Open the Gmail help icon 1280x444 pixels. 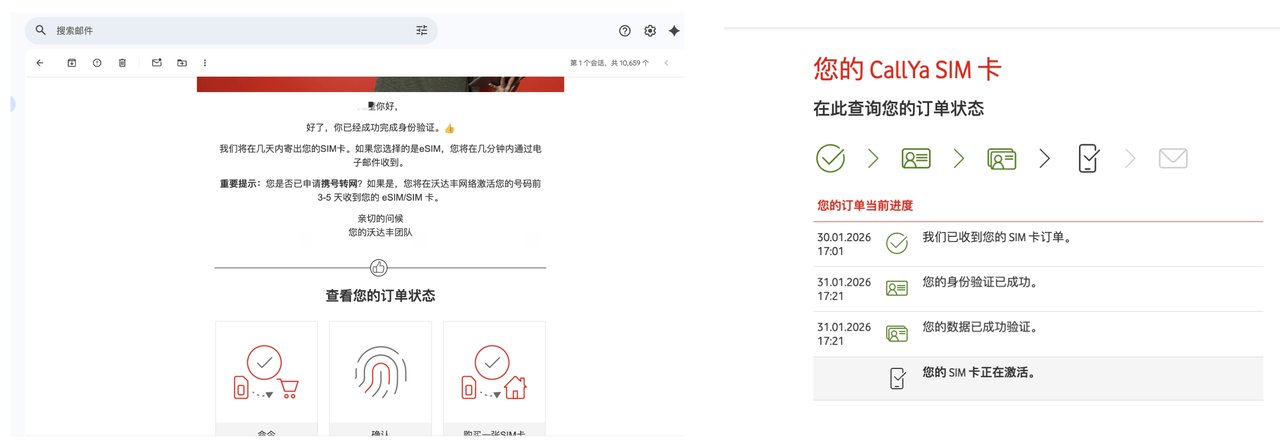point(625,31)
